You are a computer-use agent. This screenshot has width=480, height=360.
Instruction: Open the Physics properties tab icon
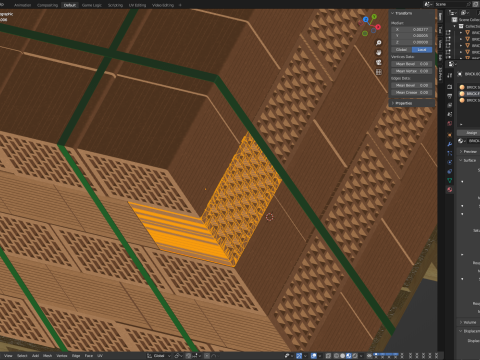click(x=450, y=162)
